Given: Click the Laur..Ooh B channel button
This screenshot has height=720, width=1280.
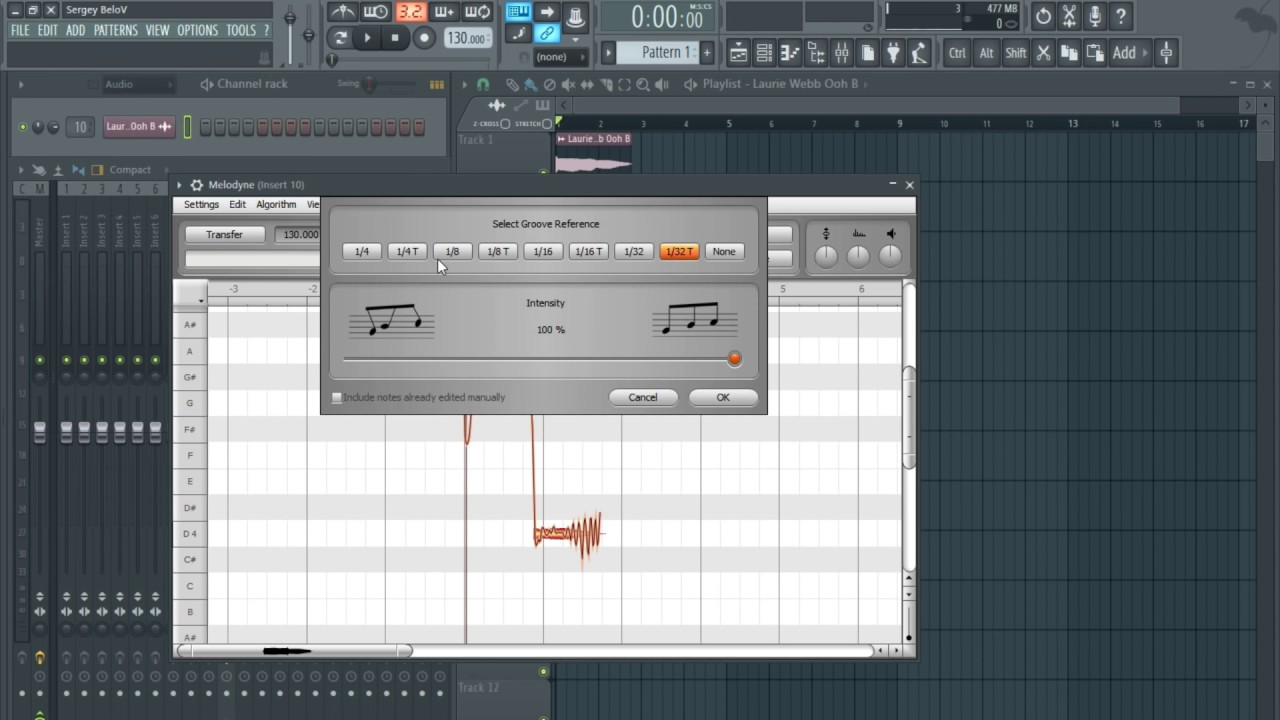Looking at the screenshot, I should [x=139, y=126].
